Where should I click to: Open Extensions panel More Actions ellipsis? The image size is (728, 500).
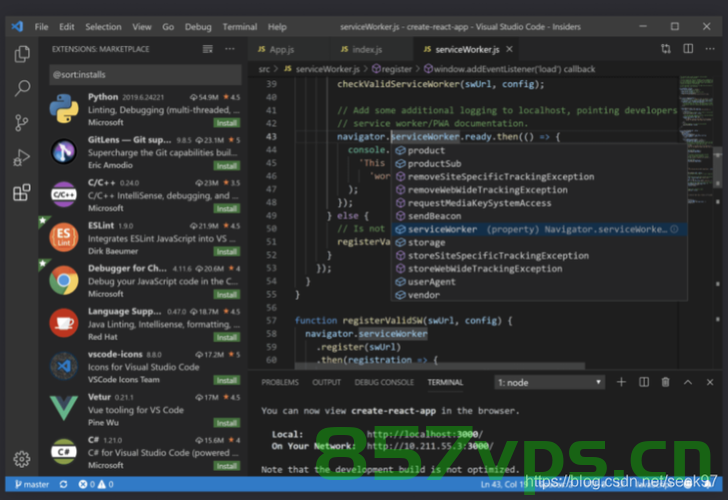230,49
